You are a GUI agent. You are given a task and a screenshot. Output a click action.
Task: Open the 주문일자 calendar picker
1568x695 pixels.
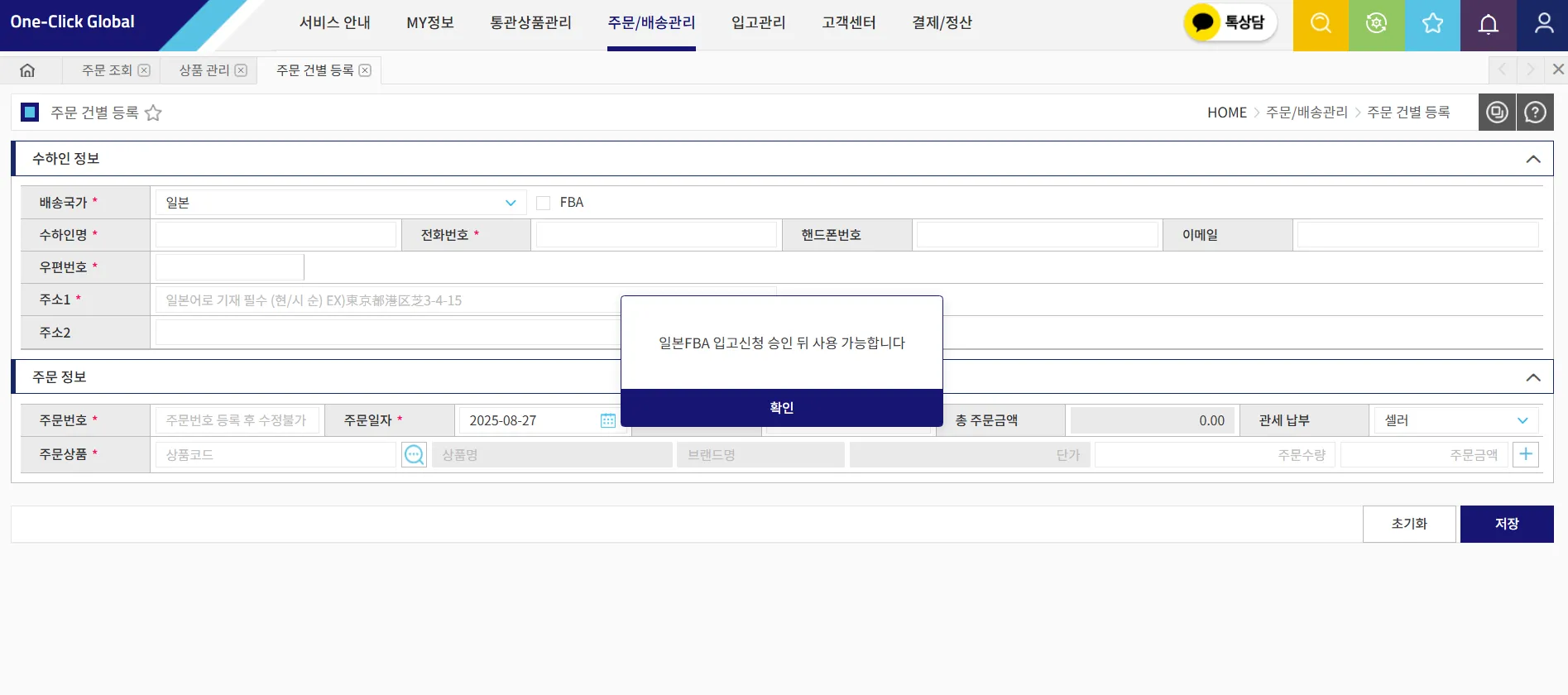point(608,420)
